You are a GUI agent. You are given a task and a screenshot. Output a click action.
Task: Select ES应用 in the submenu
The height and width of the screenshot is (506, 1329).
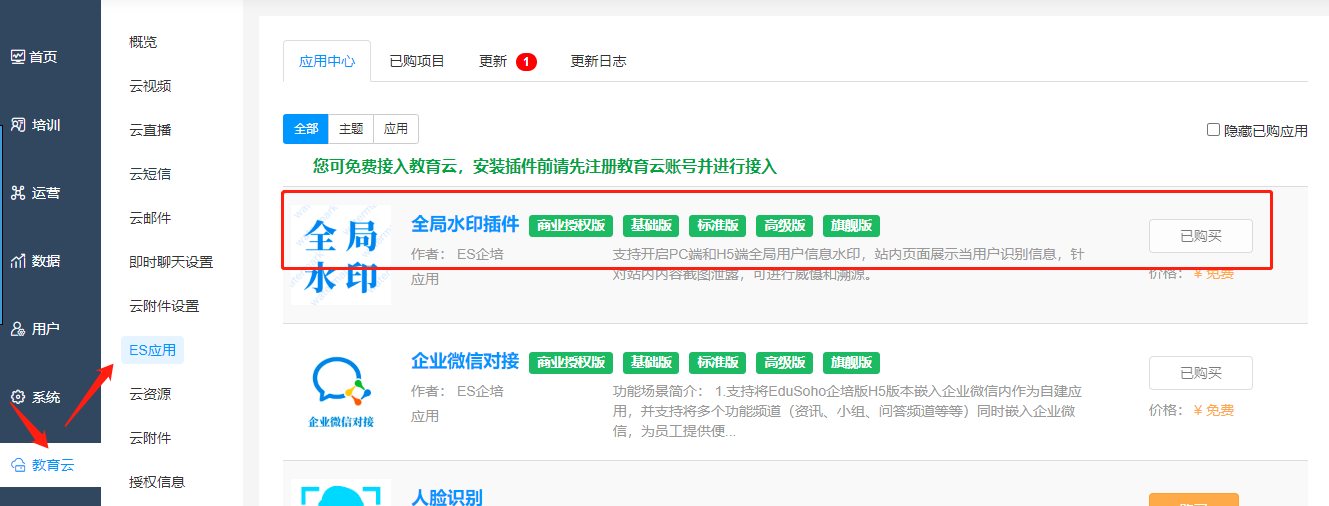(152, 350)
